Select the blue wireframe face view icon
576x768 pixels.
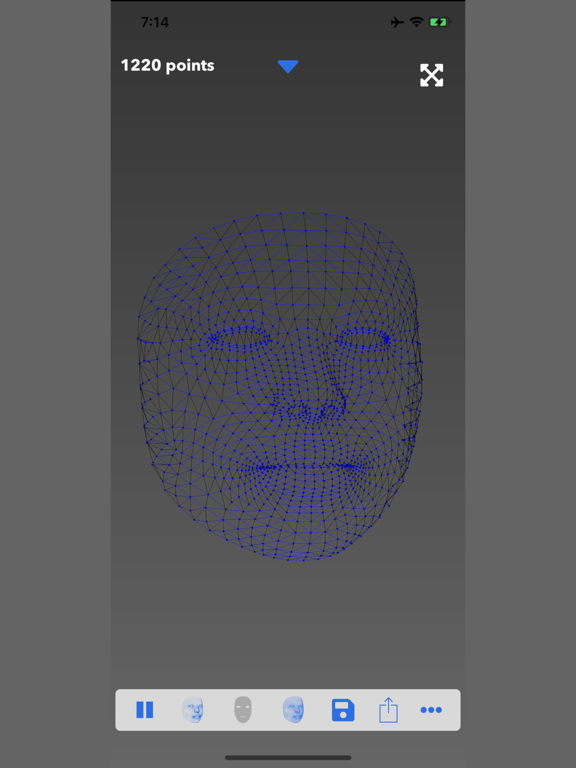click(x=192, y=710)
